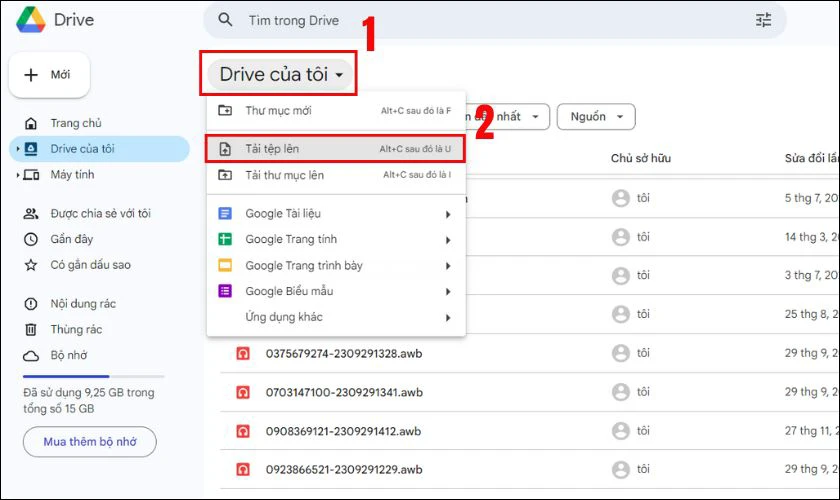Open file 0908369121-2309291412.awb
The width and height of the screenshot is (840, 500).
pos(343,431)
